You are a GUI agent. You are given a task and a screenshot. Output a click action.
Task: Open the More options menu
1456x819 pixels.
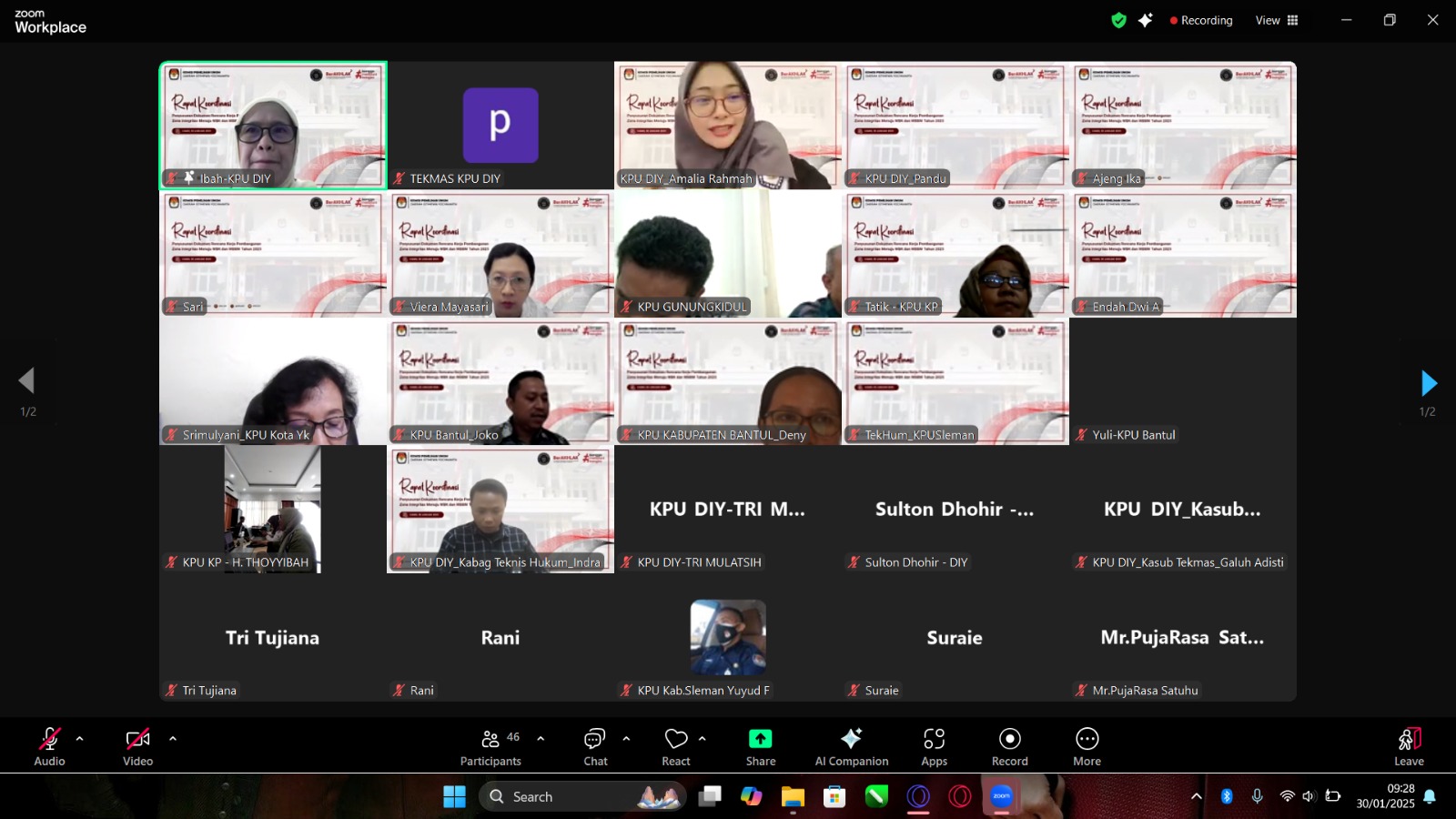(x=1087, y=746)
